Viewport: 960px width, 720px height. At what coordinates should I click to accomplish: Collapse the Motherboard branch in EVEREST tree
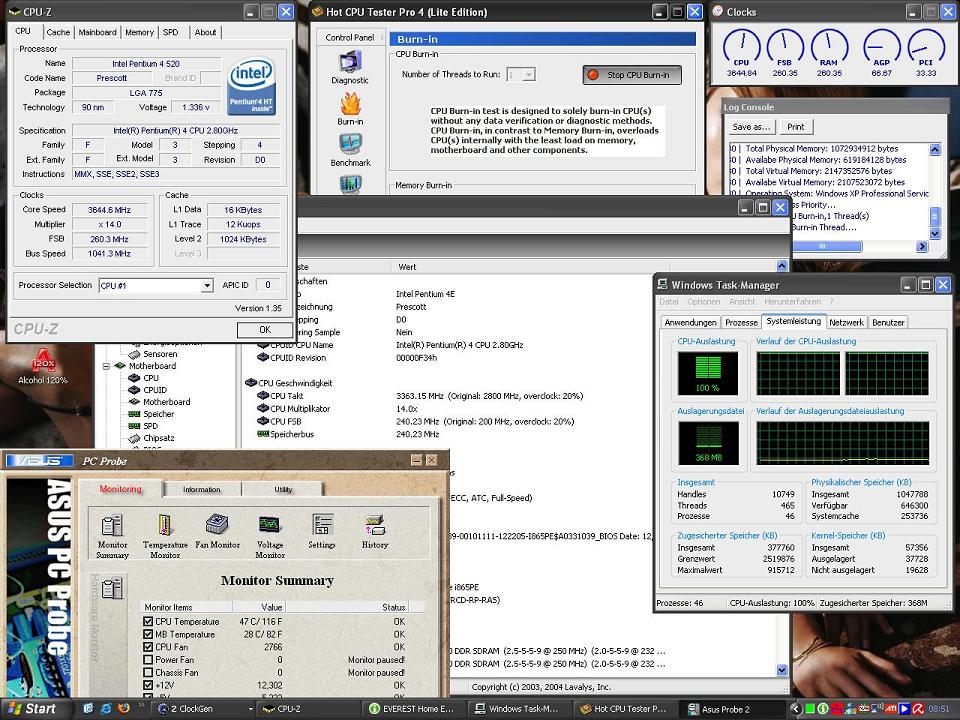106,366
